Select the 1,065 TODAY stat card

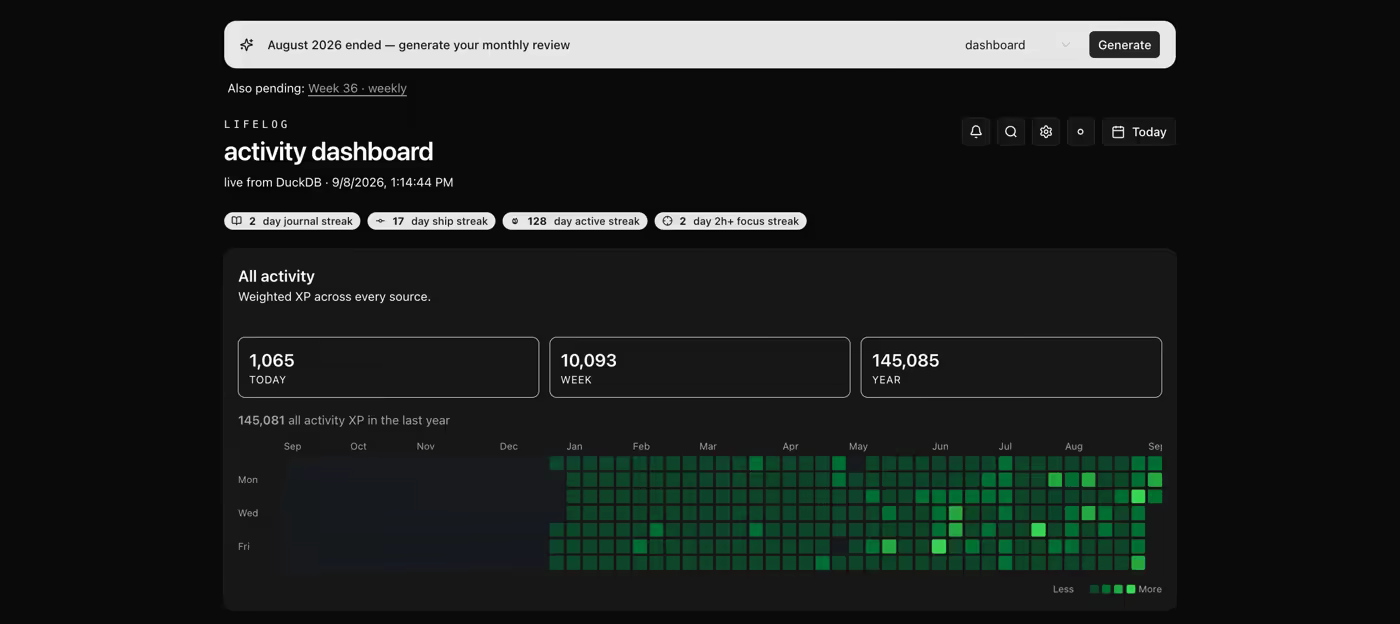click(x=388, y=367)
